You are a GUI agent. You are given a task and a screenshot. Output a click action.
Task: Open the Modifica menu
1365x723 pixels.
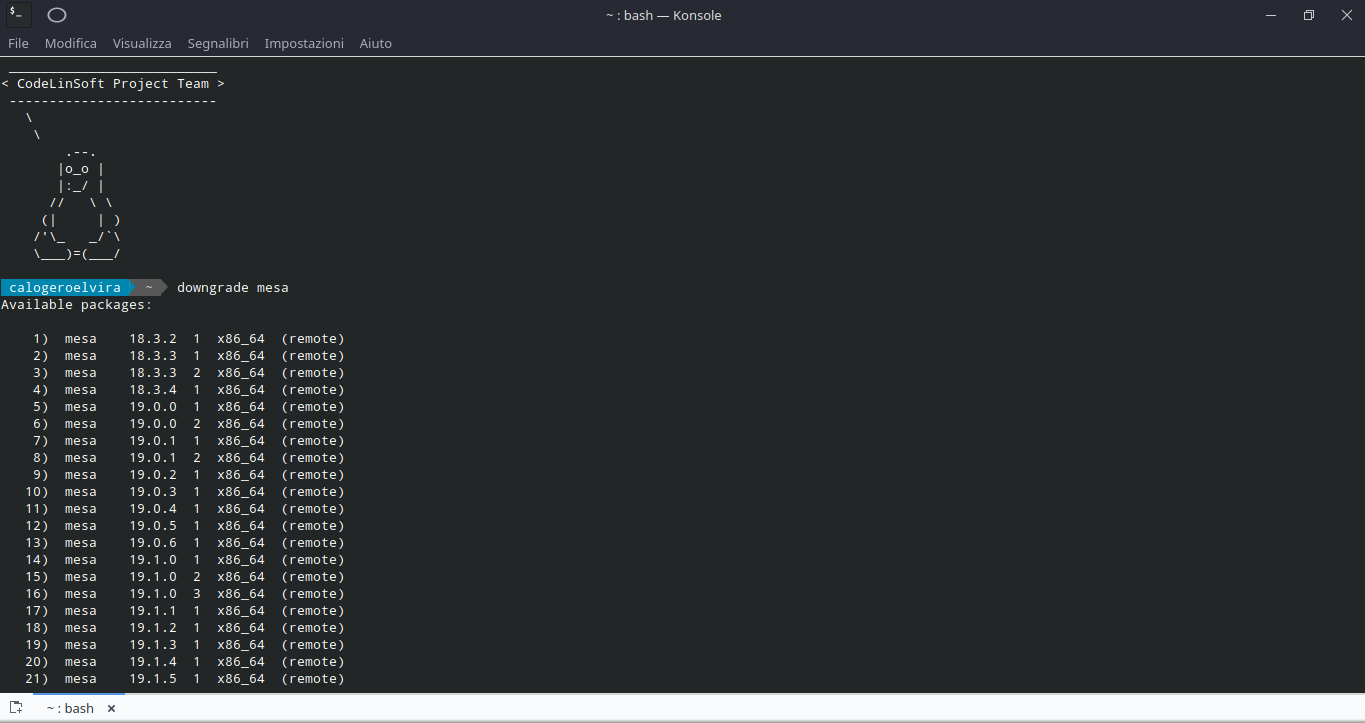[x=71, y=43]
